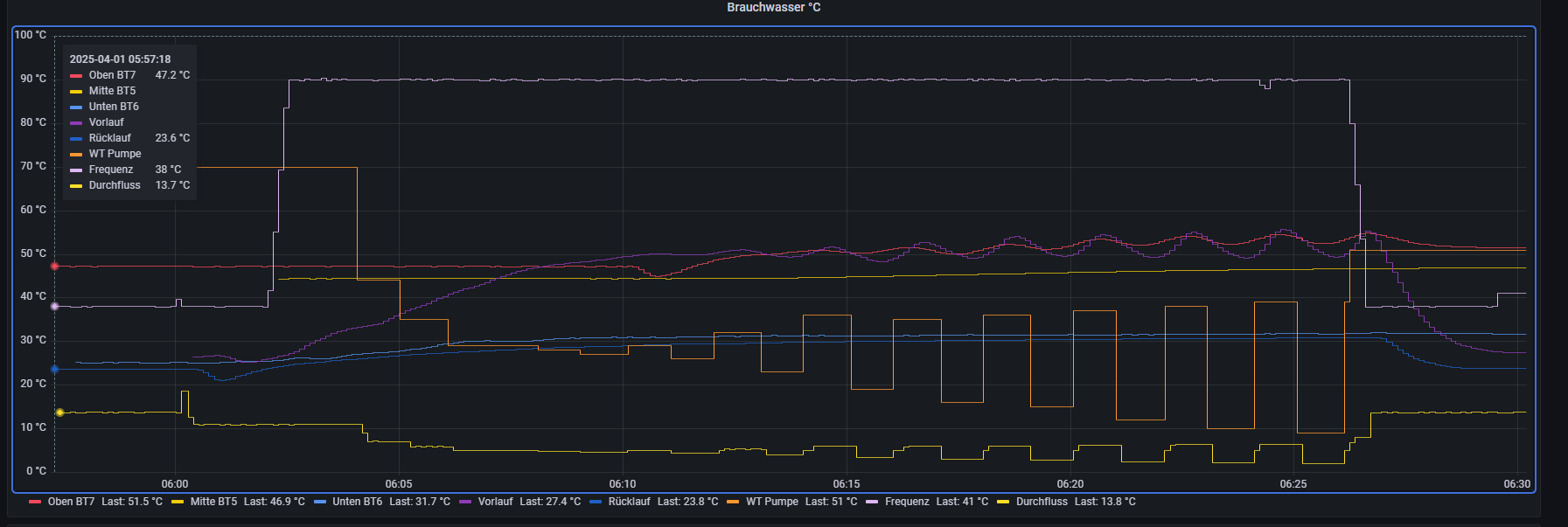Click purple Vorlauf color swatch in bottom legend
Screen dimensions: 1568x527
(465, 502)
